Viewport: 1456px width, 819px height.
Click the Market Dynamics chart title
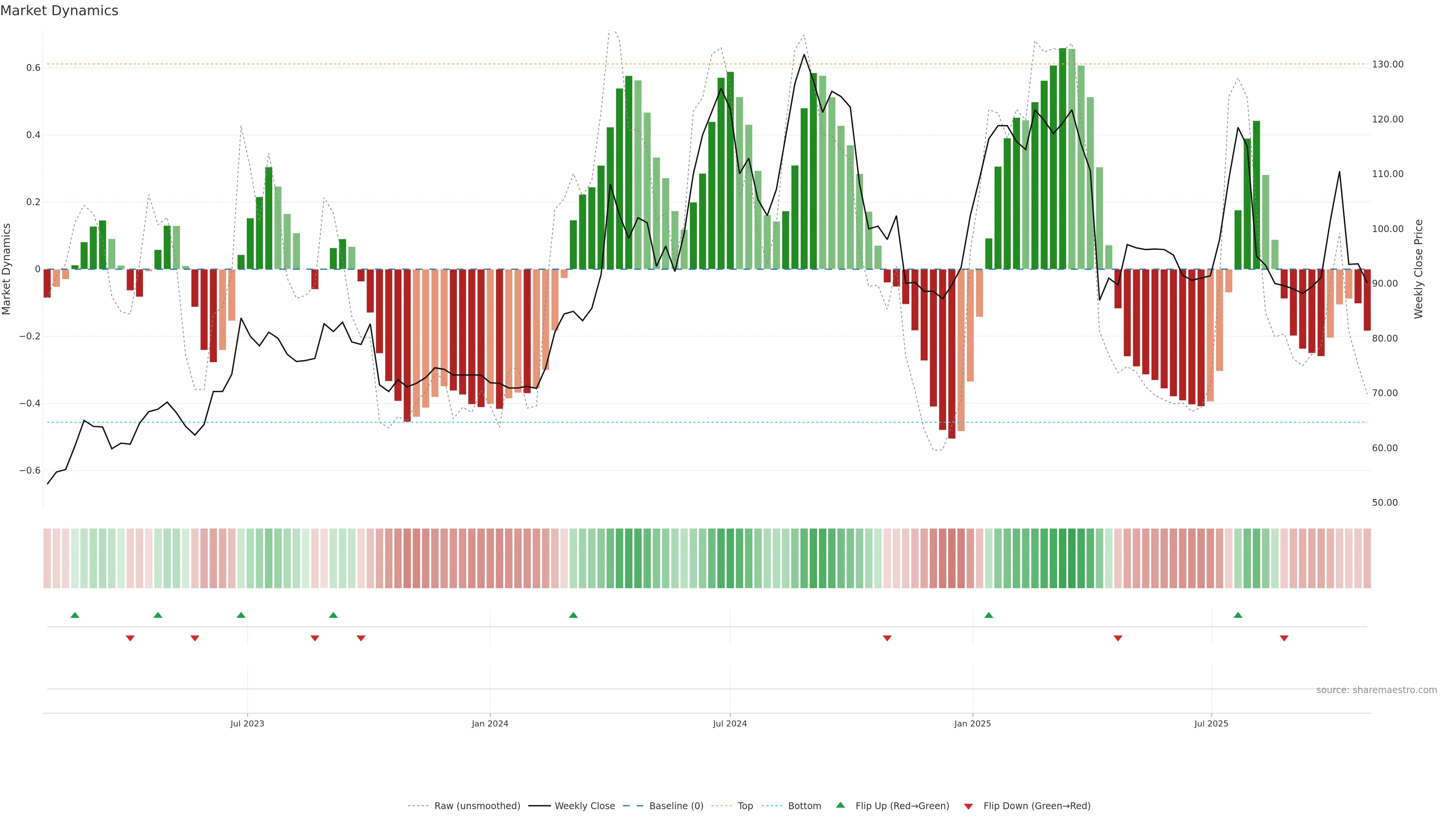pos(60,11)
